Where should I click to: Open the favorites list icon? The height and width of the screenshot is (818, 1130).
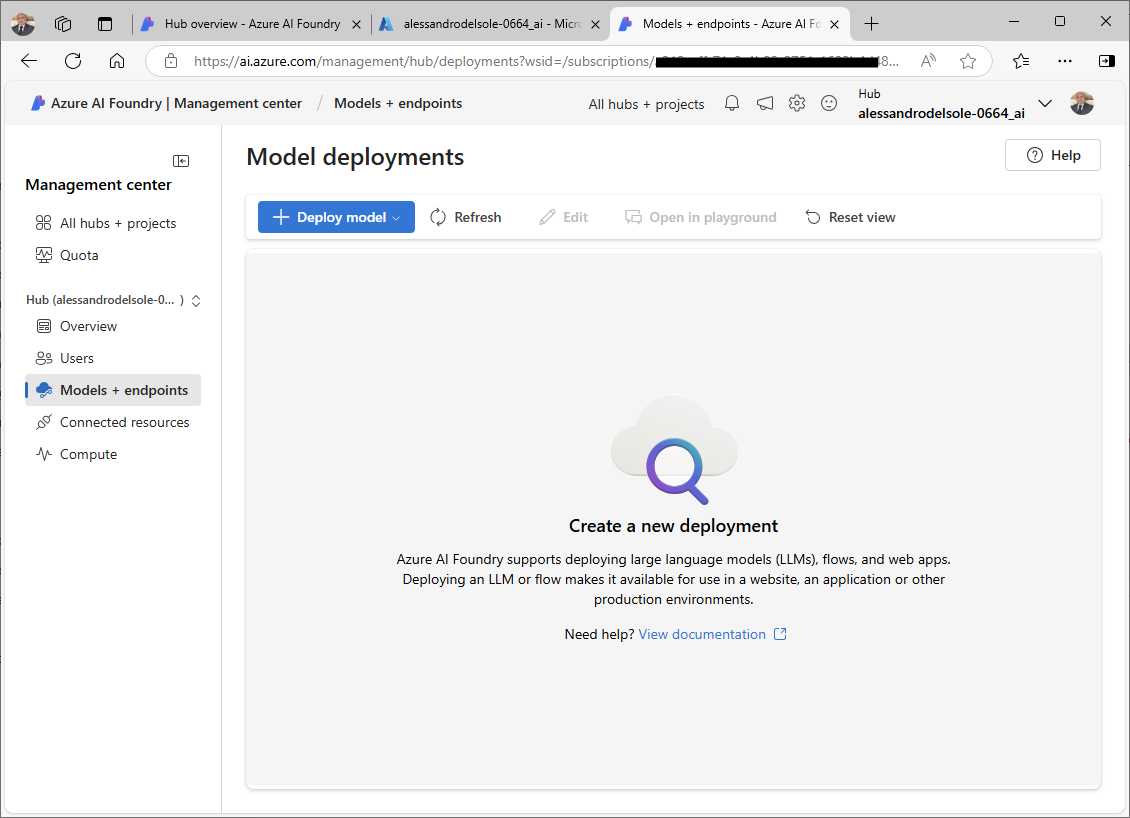coord(1021,61)
